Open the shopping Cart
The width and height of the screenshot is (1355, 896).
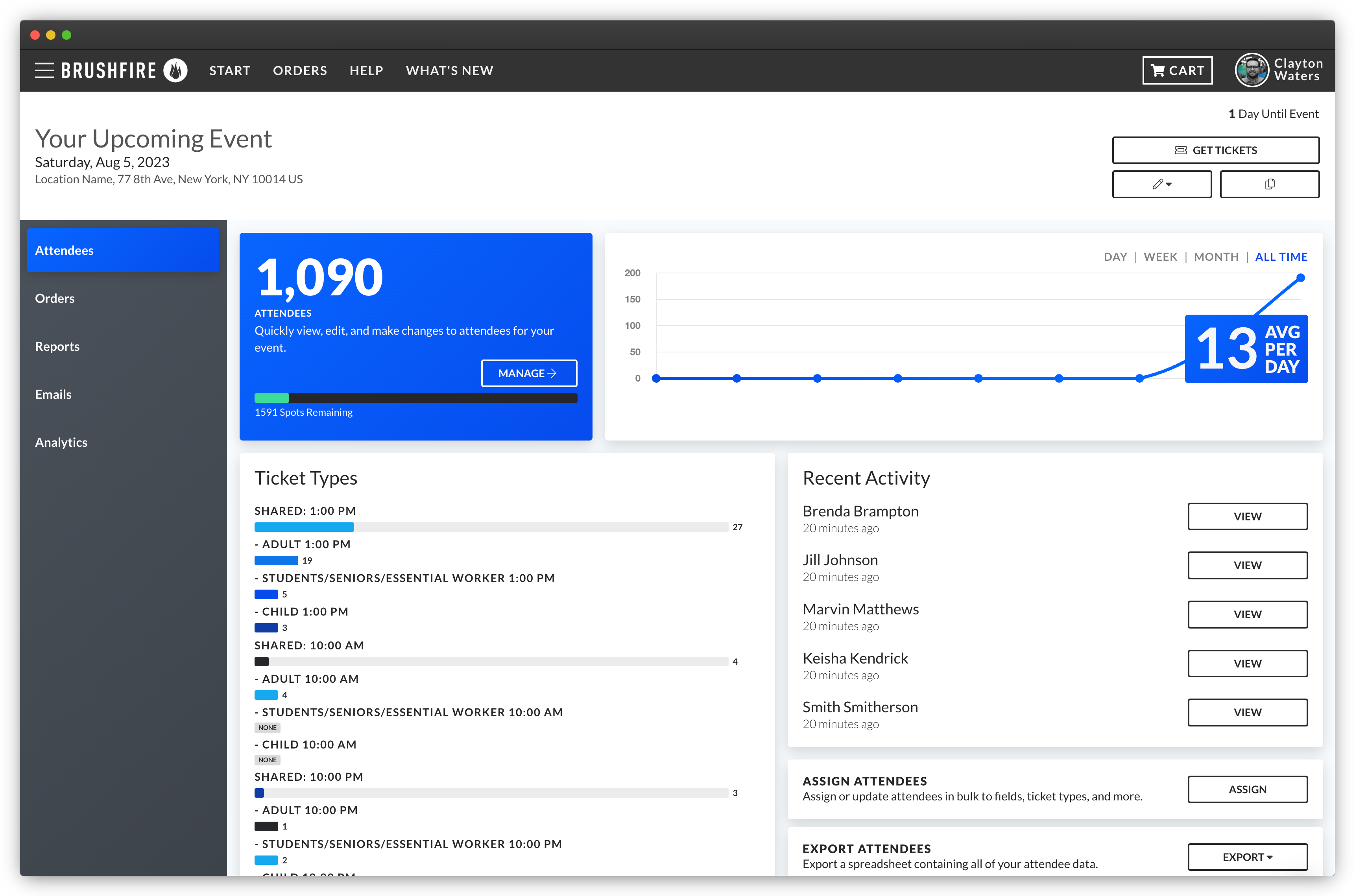pos(1177,70)
